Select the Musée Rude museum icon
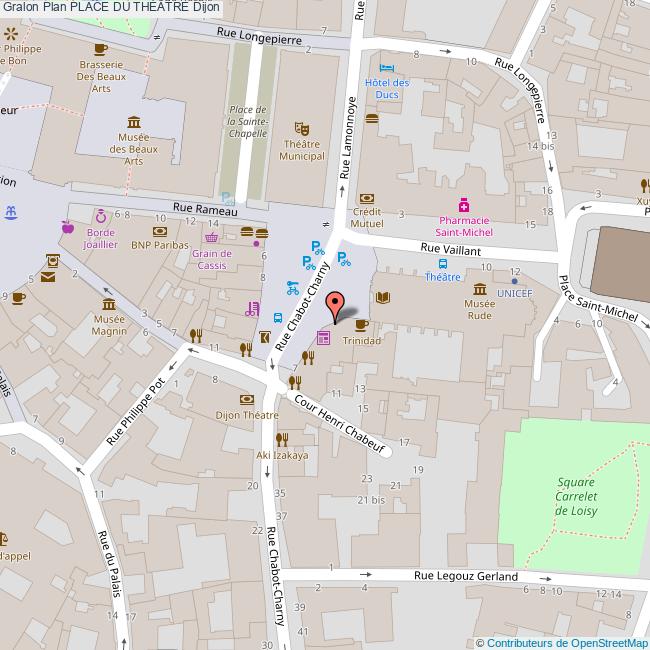This screenshot has height=650, width=650. (x=478, y=289)
